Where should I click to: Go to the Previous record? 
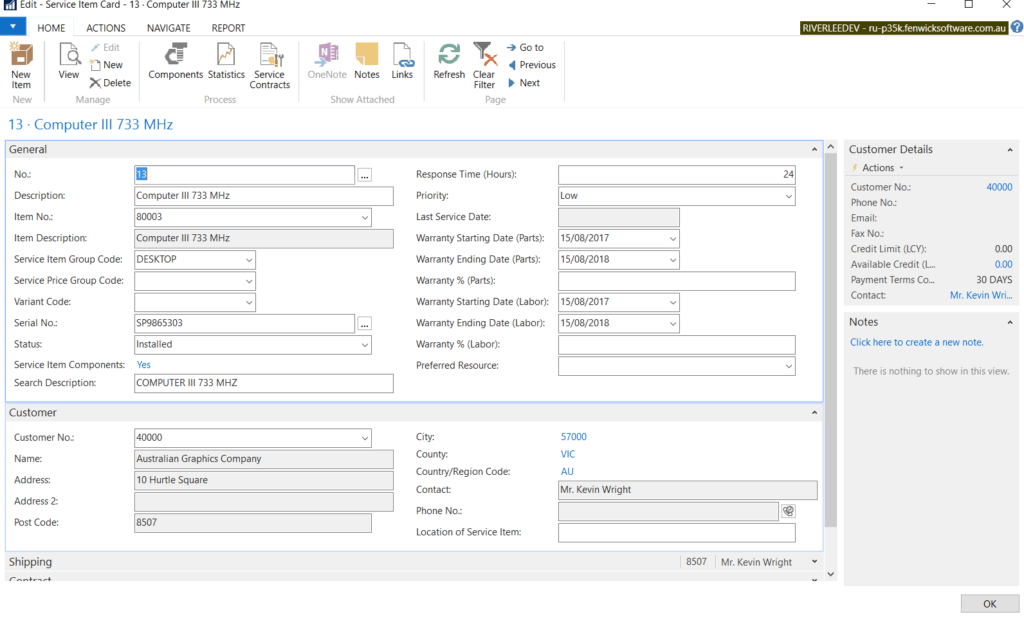point(532,65)
